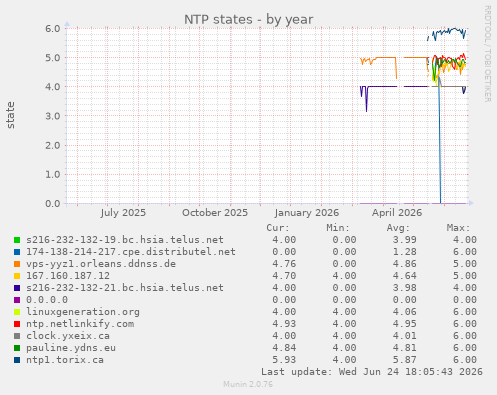This screenshot has width=497, height=395.
Task: Click Avg value 3.98 for s216-232-132-21
Action: pyautogui.click(x=404, y=288)
